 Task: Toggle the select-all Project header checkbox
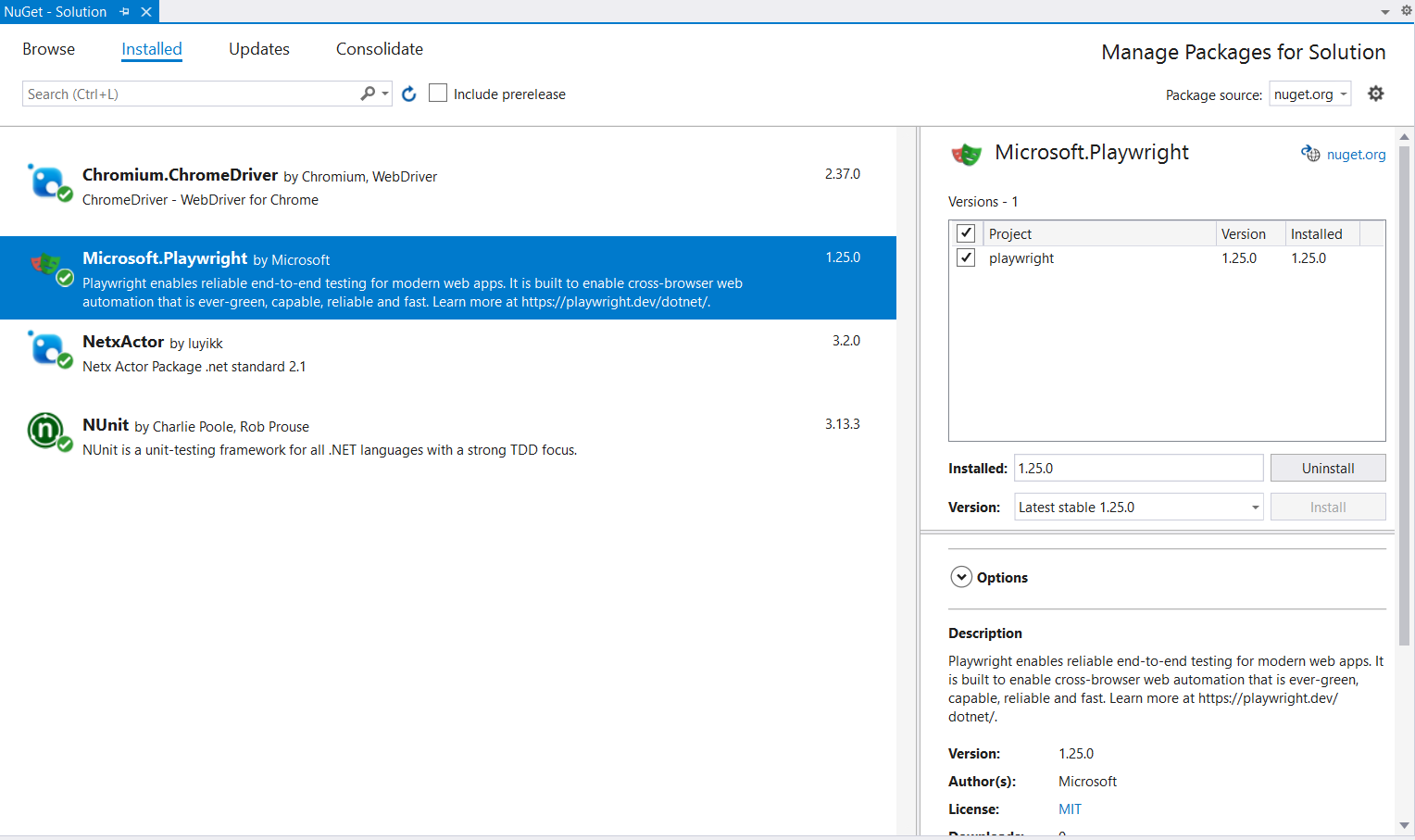coord(966,233)
